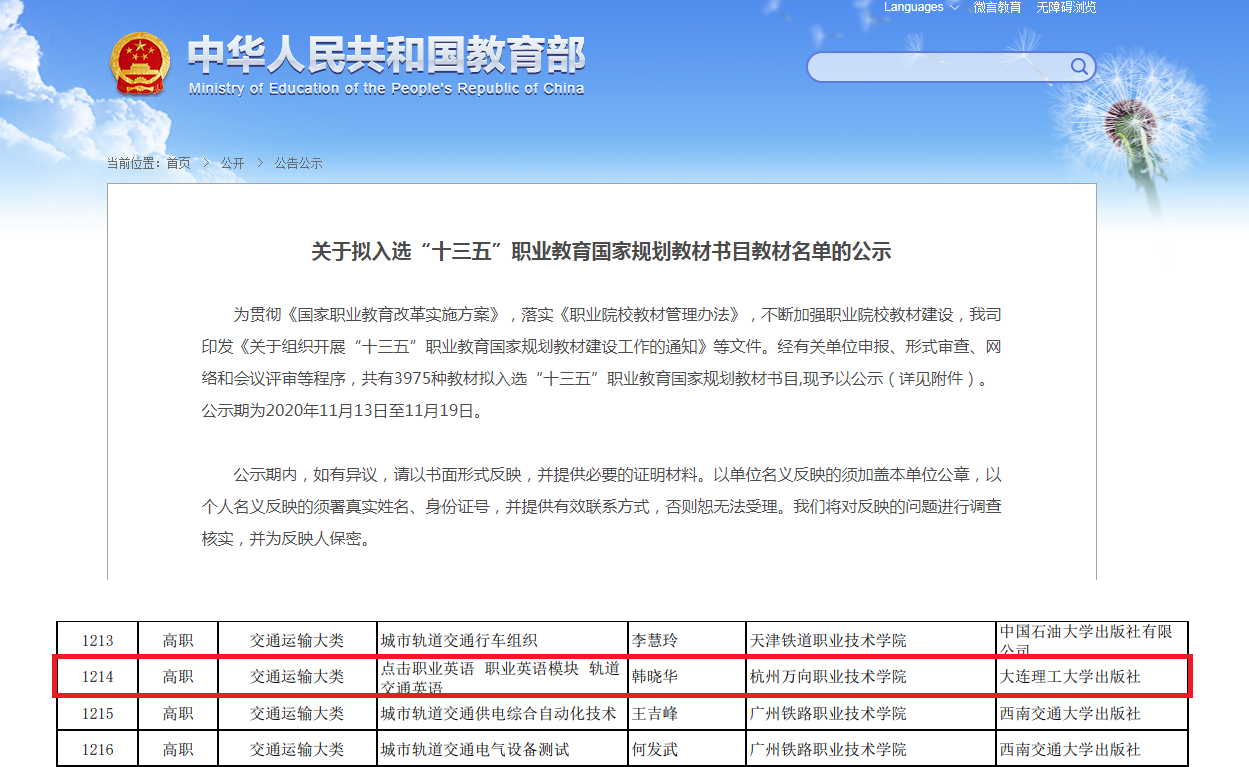Open the 微言教育 link
1249x767 pixels.
coord(997,8)
